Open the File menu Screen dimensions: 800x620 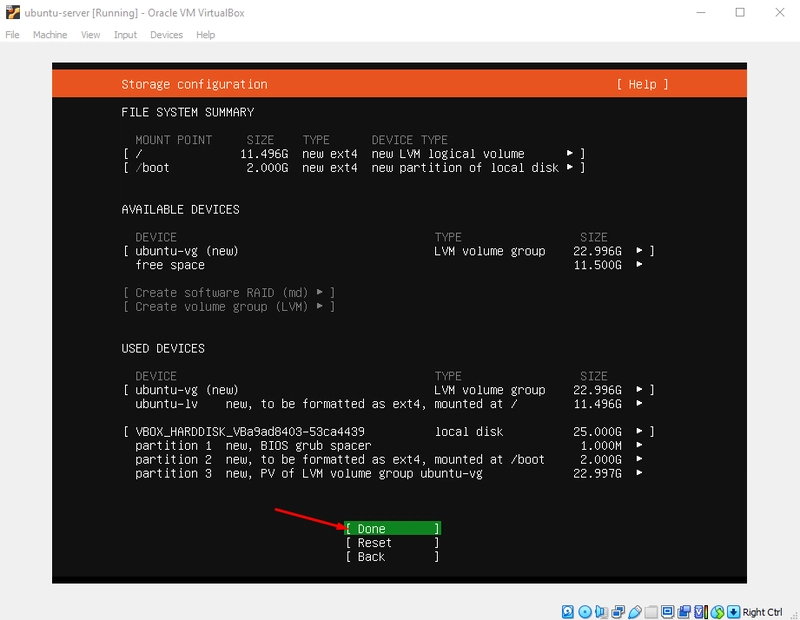click(x=12, y=35)
